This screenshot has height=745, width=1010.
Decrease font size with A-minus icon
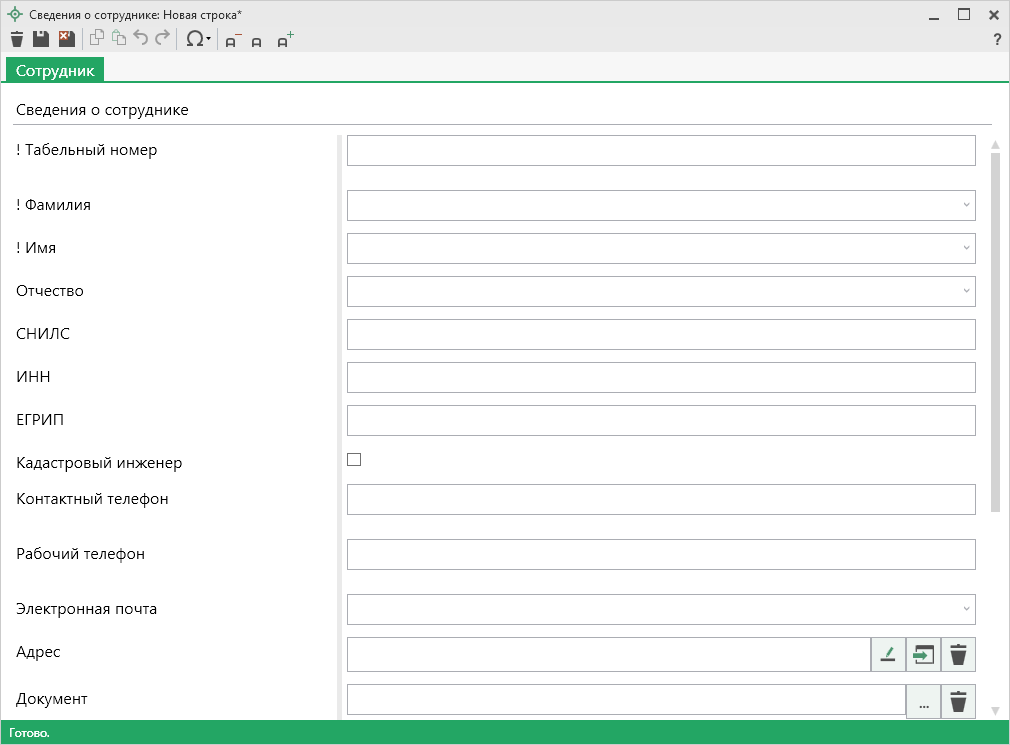pyautogui.click(x=232, y=41)
